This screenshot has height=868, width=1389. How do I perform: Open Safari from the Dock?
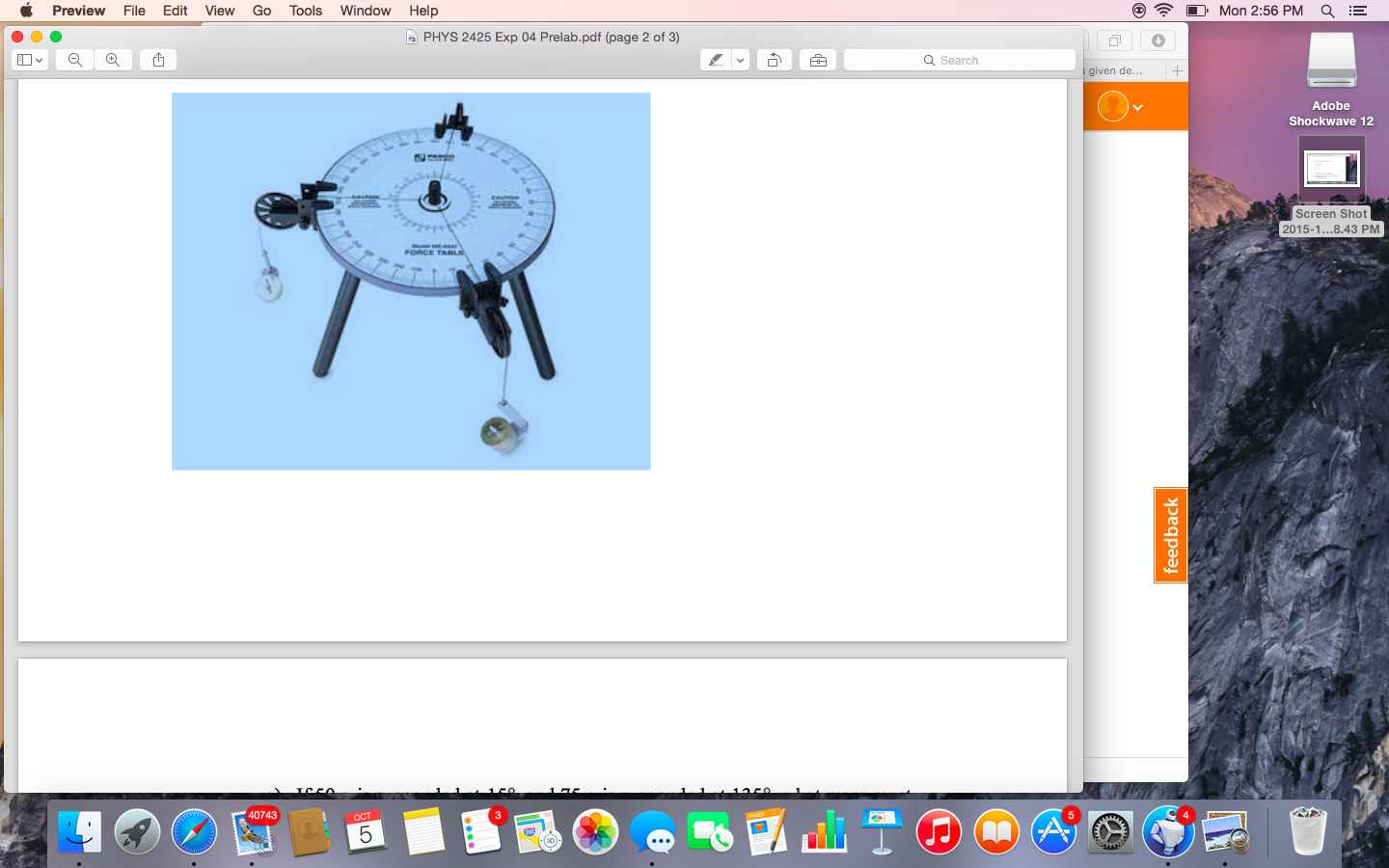pos(194,831)
